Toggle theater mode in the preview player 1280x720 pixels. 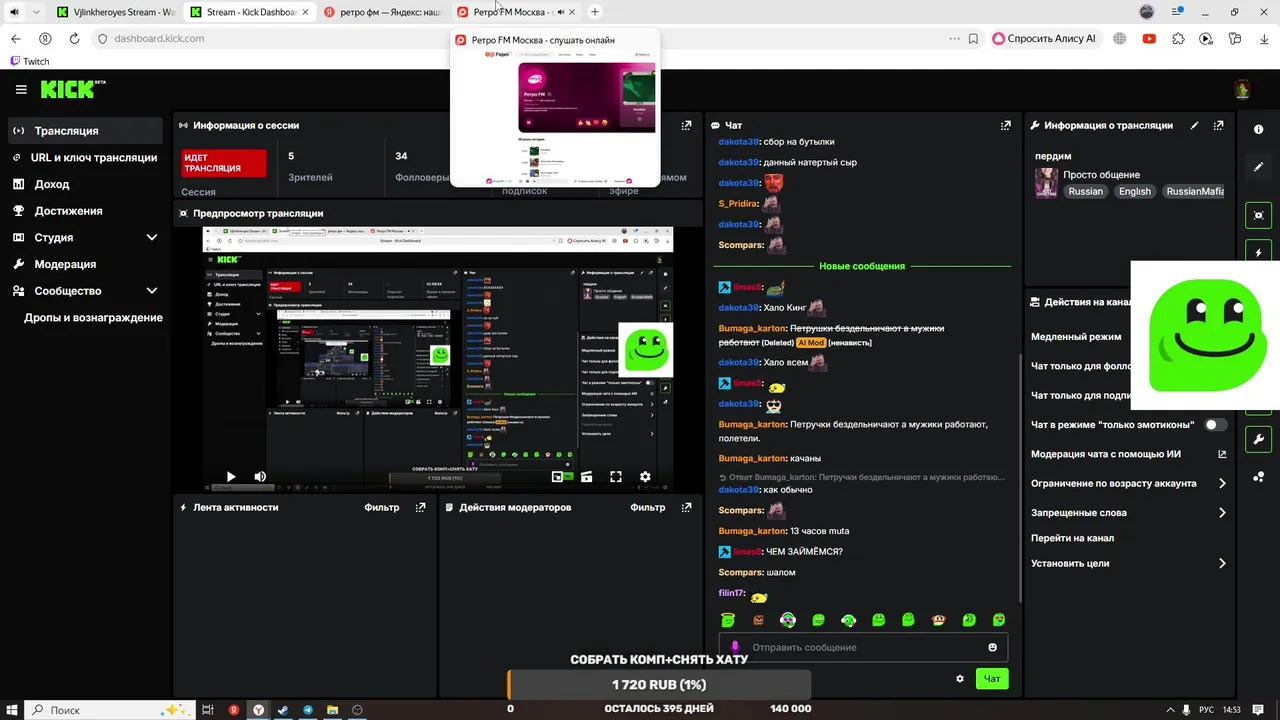[587, 477]
